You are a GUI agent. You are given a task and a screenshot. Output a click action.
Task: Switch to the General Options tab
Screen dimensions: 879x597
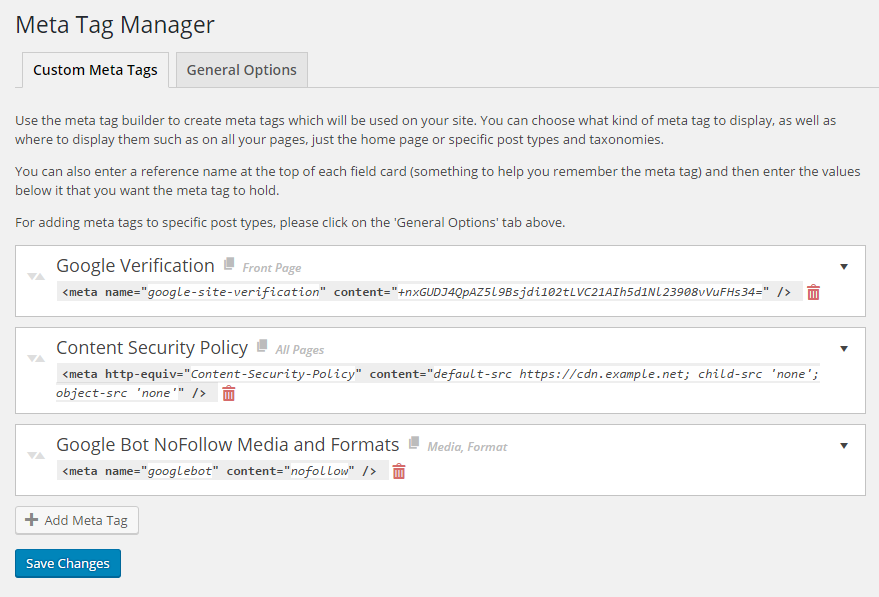coord(242,70)
